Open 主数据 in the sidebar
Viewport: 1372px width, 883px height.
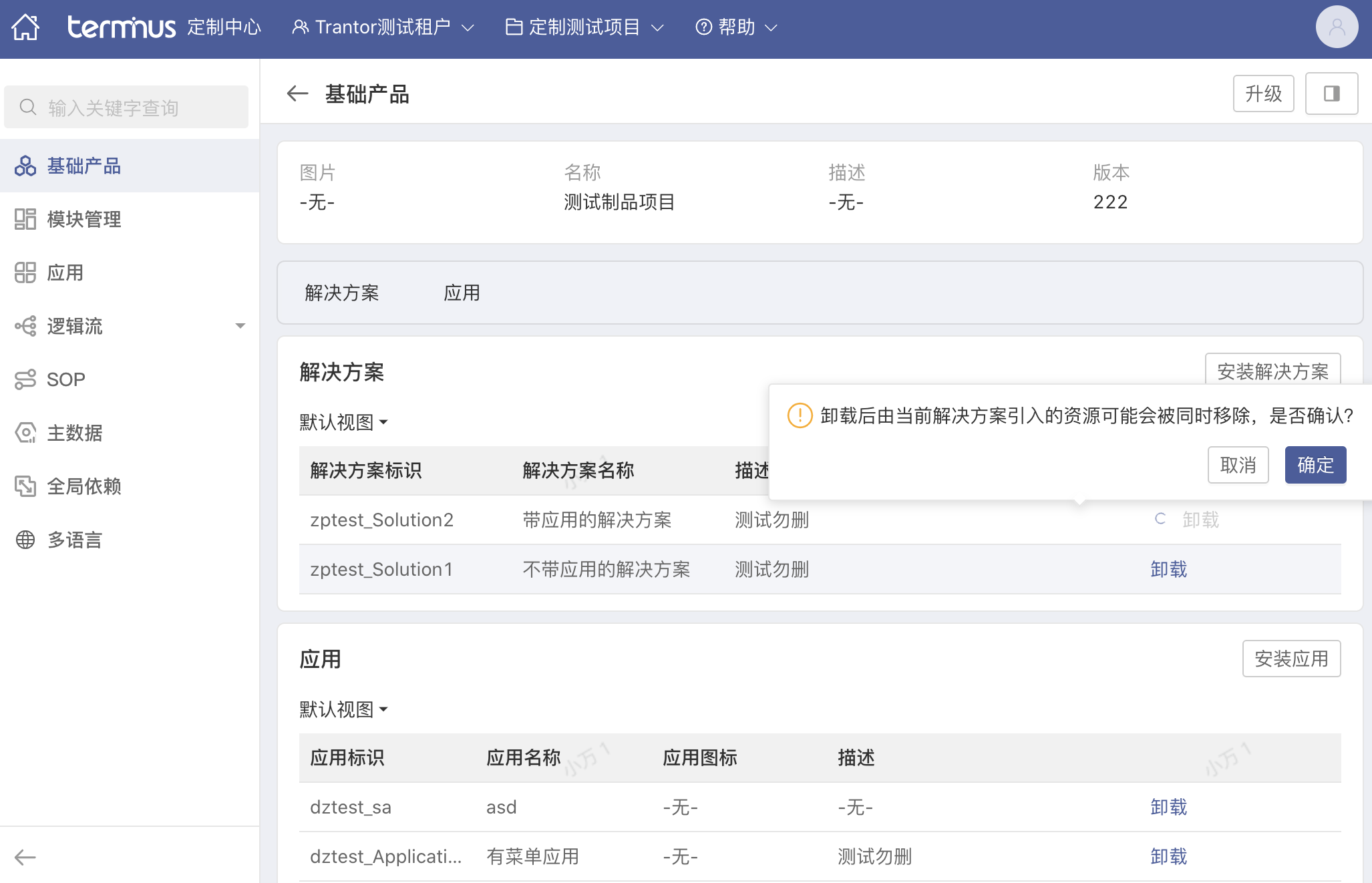[x=130, y=433]
